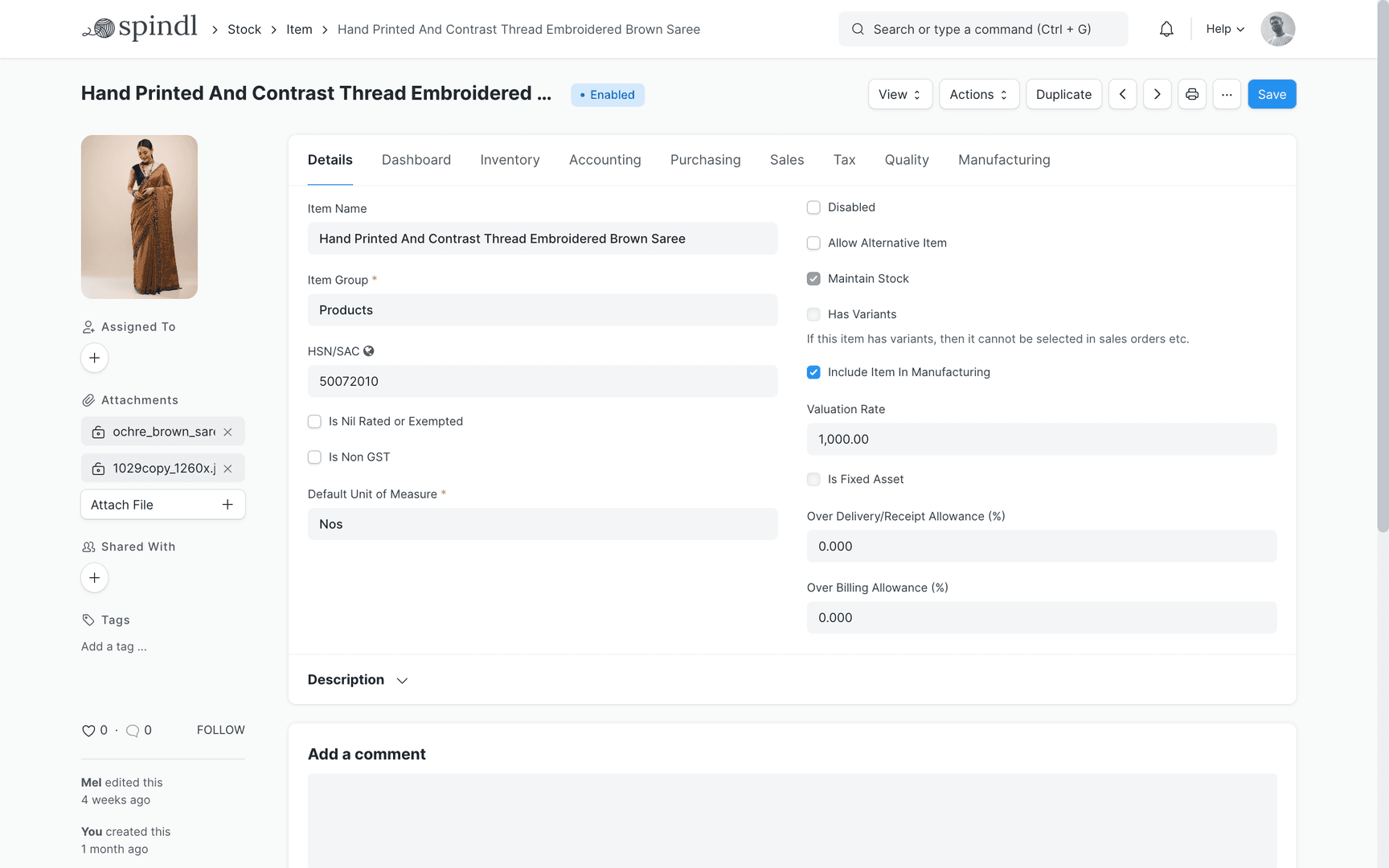Open the Actions dropdown menu
The width and height of the screenshot is (1389, 868).
tap(978, 94)
